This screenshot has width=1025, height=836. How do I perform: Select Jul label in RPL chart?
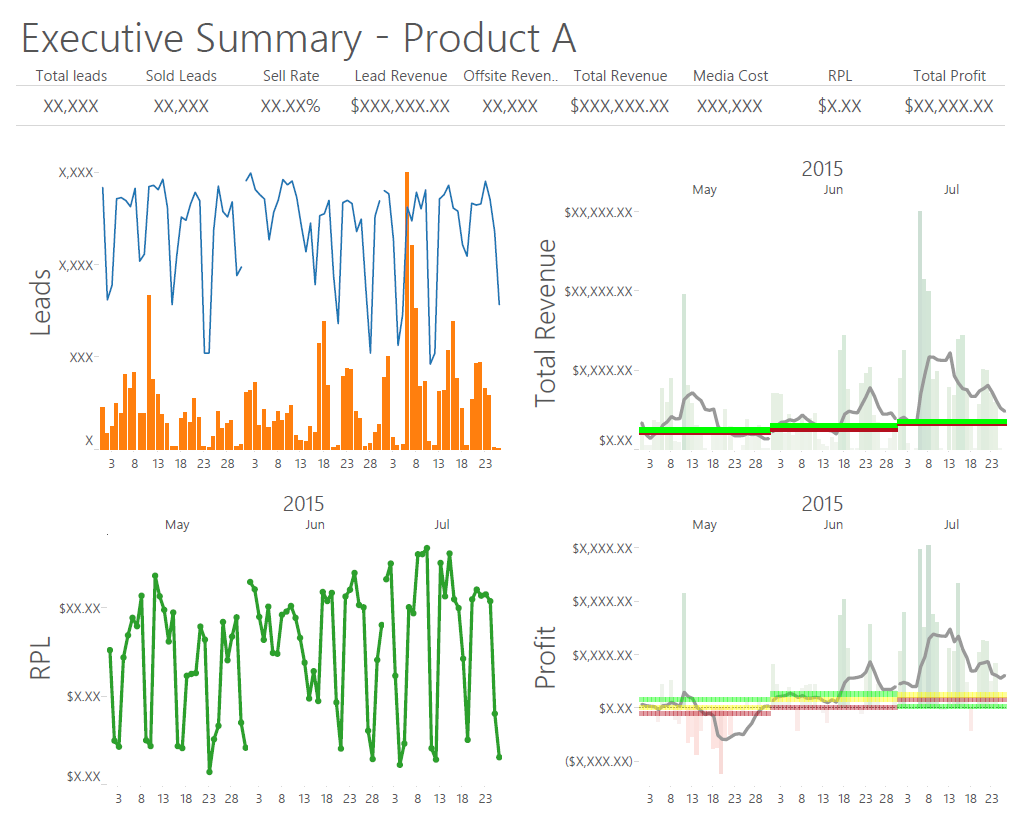click(442, 525)
